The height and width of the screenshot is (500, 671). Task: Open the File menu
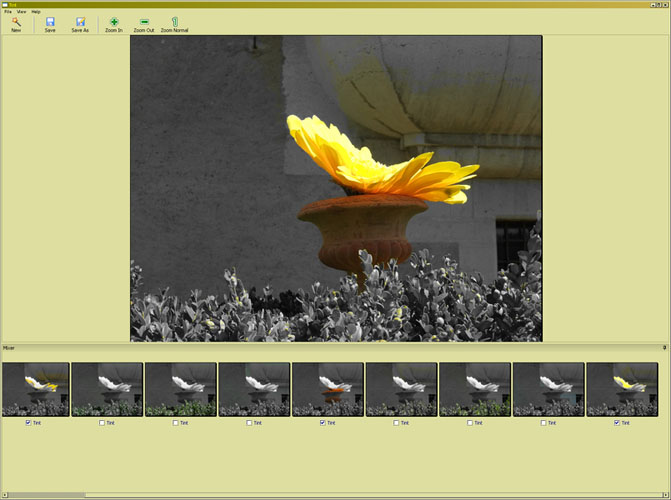click(7, 11)
